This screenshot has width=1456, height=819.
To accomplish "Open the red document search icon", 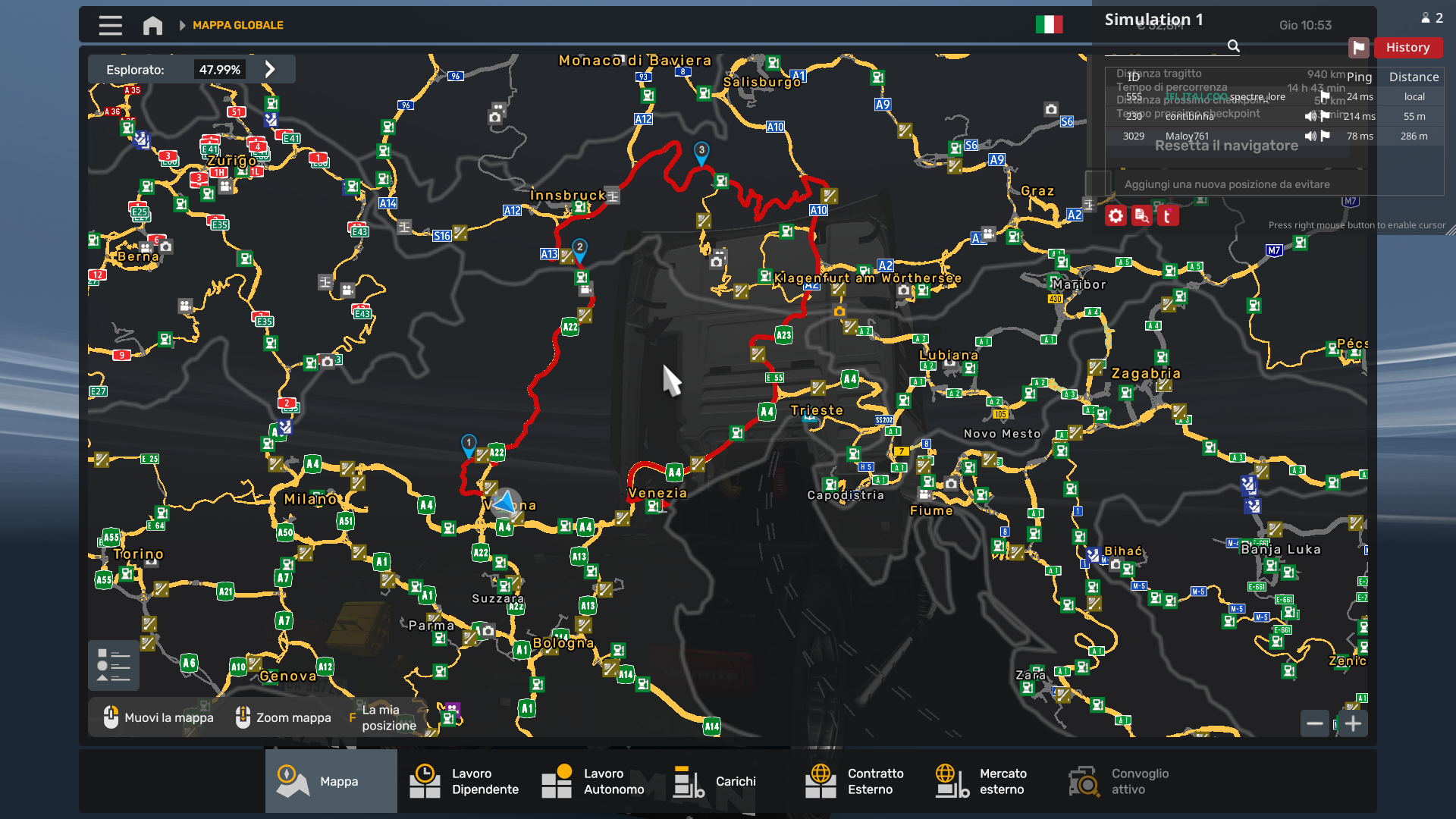I will (x=1141, y=216).
